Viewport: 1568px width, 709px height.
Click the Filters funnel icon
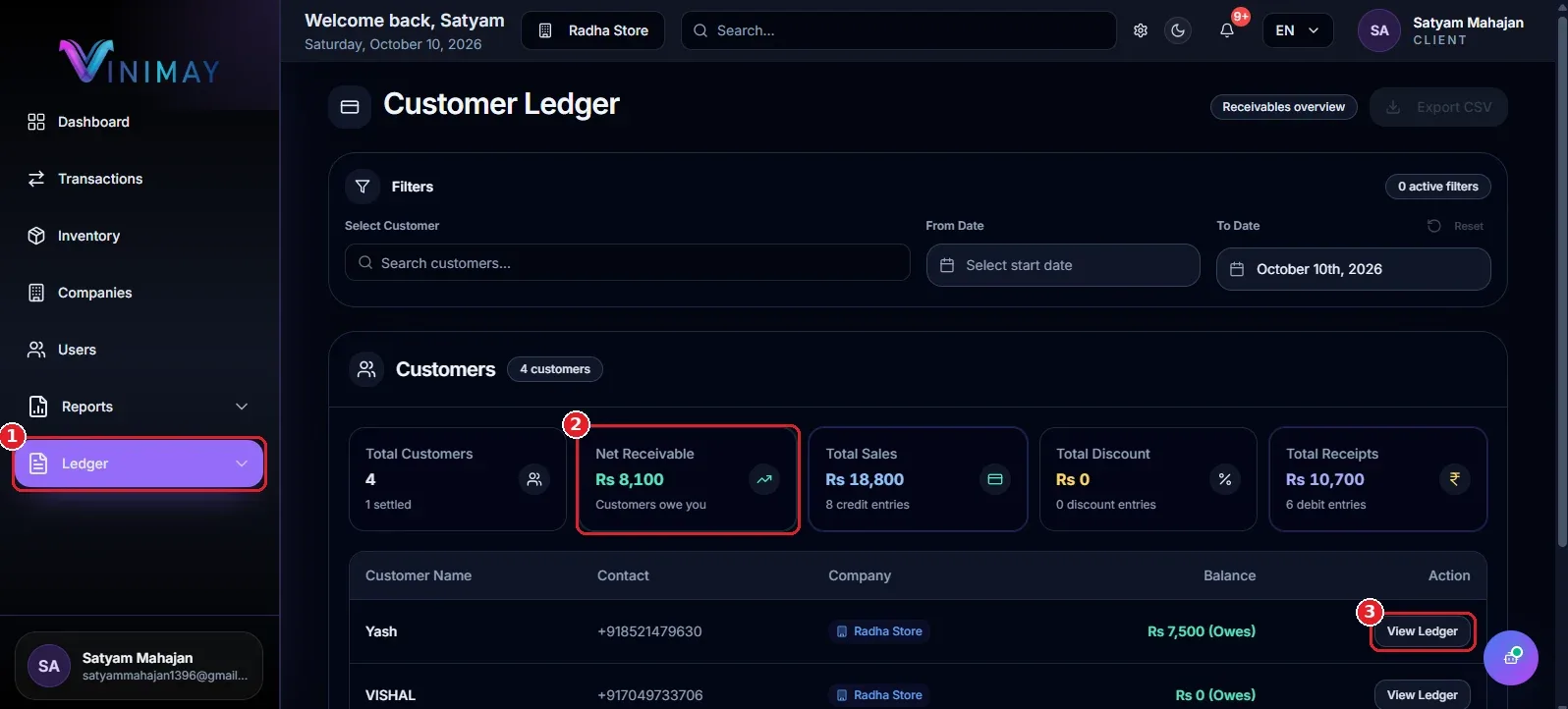363,187
